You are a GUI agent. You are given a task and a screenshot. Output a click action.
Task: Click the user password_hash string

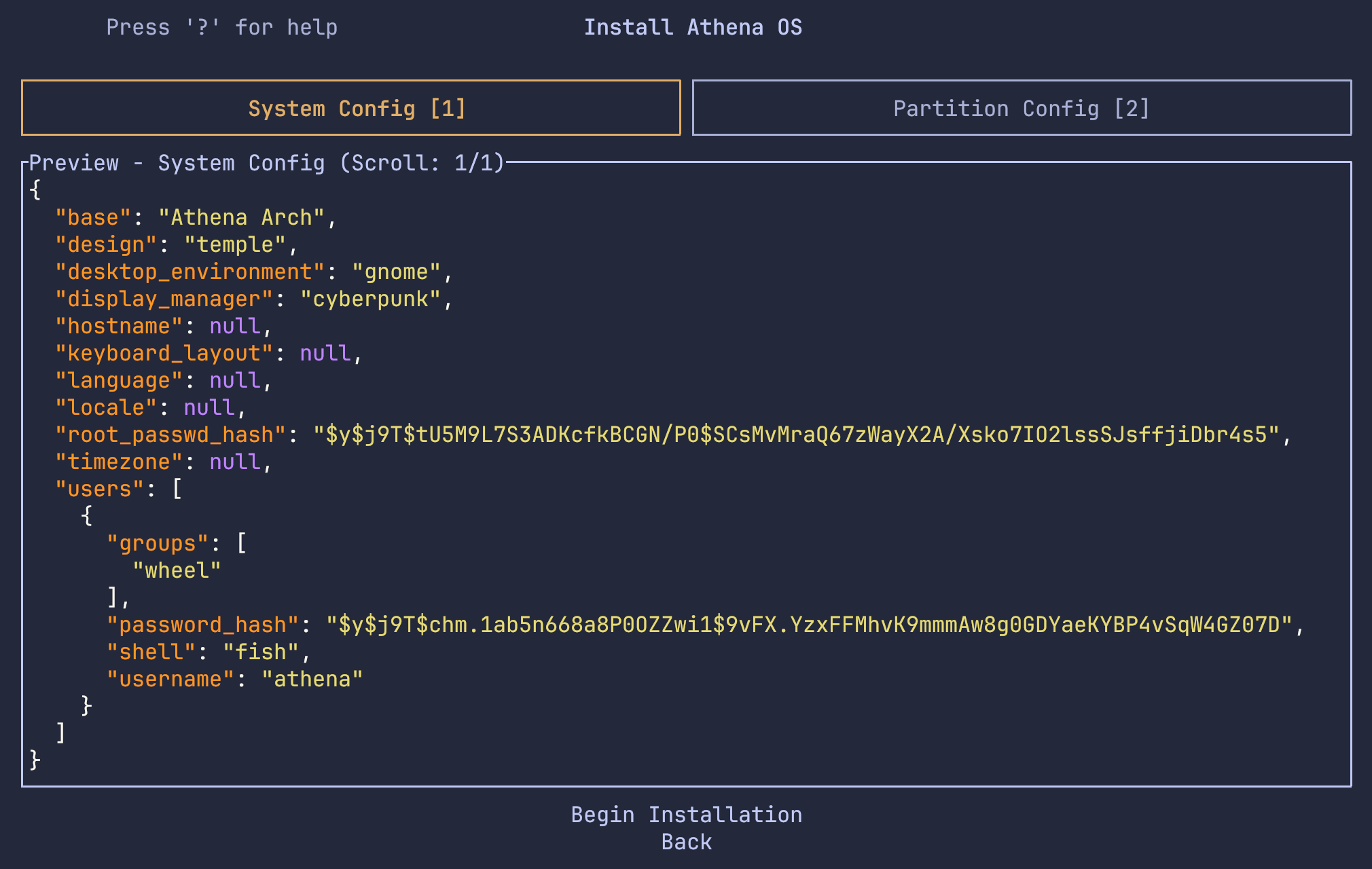pyautogui.click(x=808, y=625)
